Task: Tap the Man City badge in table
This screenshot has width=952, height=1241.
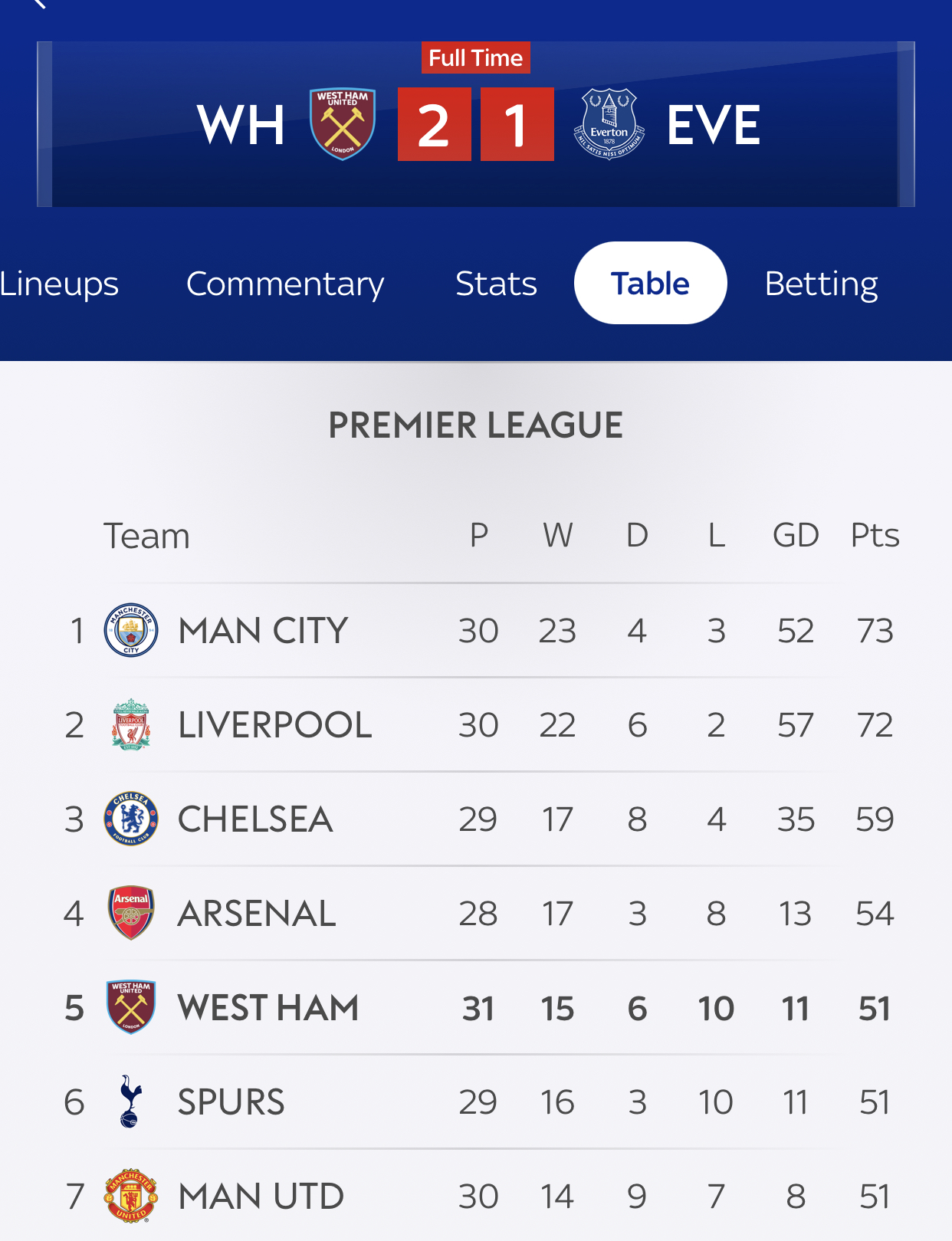Action: coord(131,630)
